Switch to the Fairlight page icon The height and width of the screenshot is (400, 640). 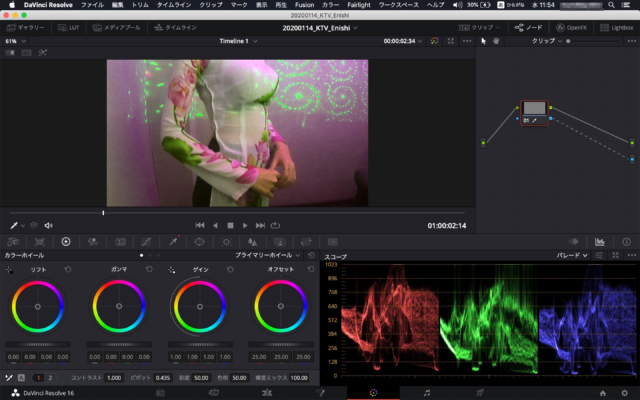pos(427,392)
